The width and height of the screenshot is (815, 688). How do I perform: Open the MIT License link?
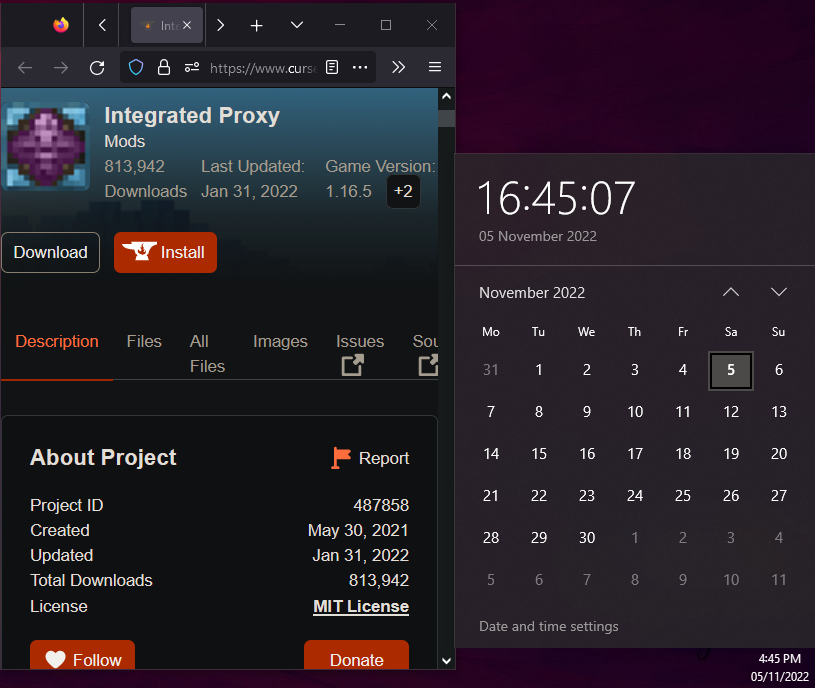[x=360, y=606]
